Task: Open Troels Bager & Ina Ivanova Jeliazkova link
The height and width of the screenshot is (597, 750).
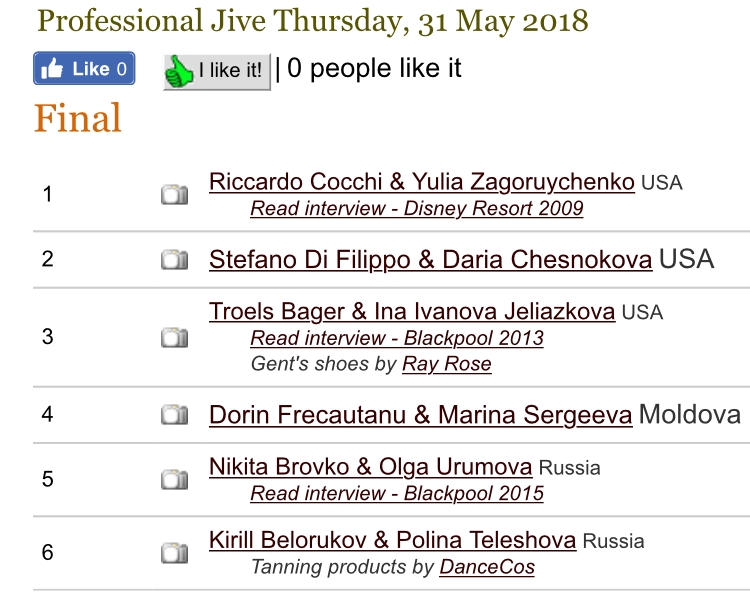Action: (x=412, y=311)
